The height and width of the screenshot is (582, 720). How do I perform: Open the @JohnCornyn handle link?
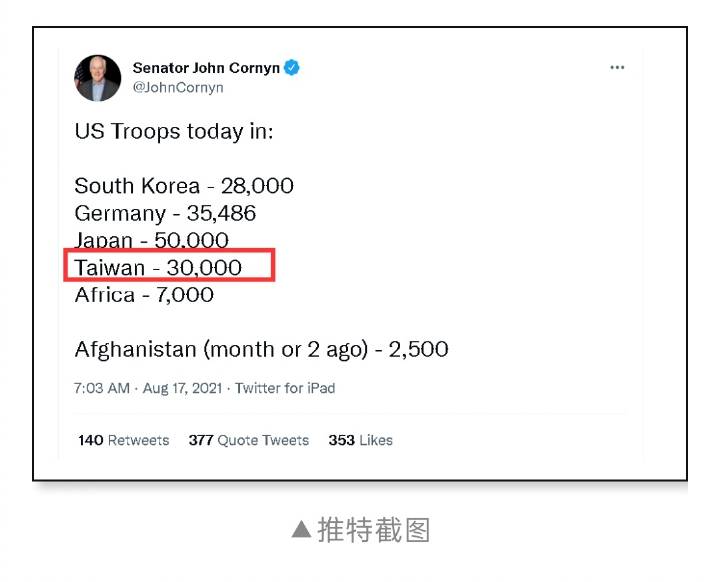click(178, 87)
